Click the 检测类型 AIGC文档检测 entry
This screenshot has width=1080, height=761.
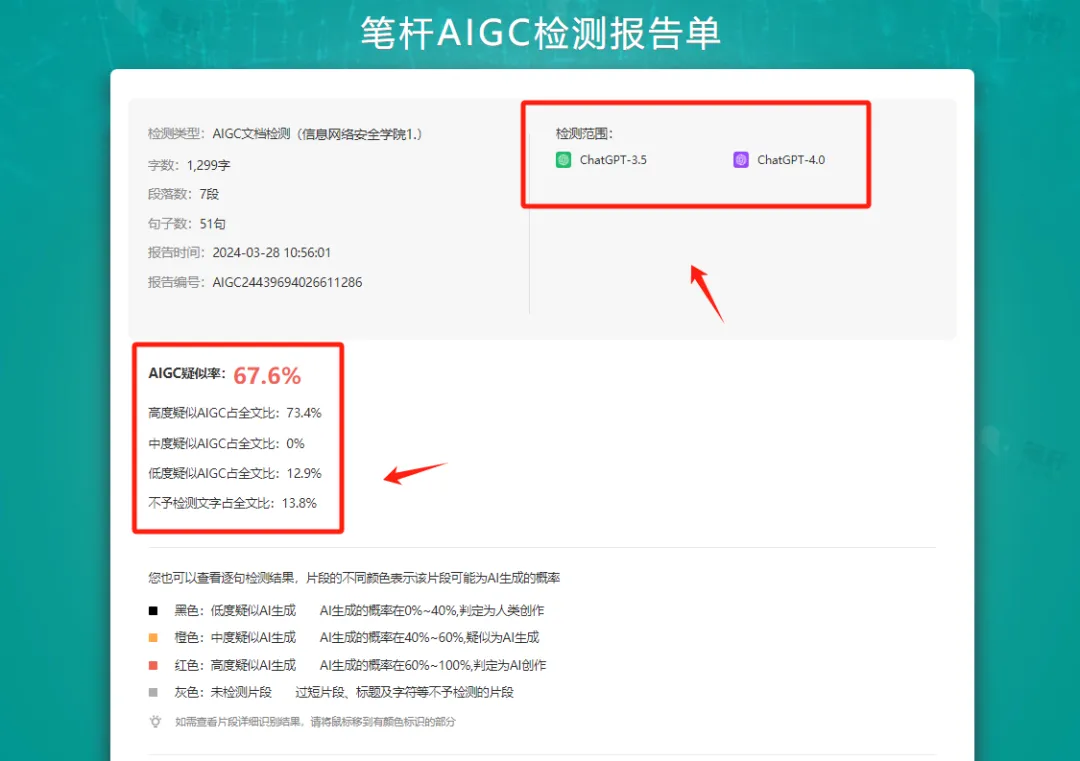pyautogui.click(x=285, y=134)
